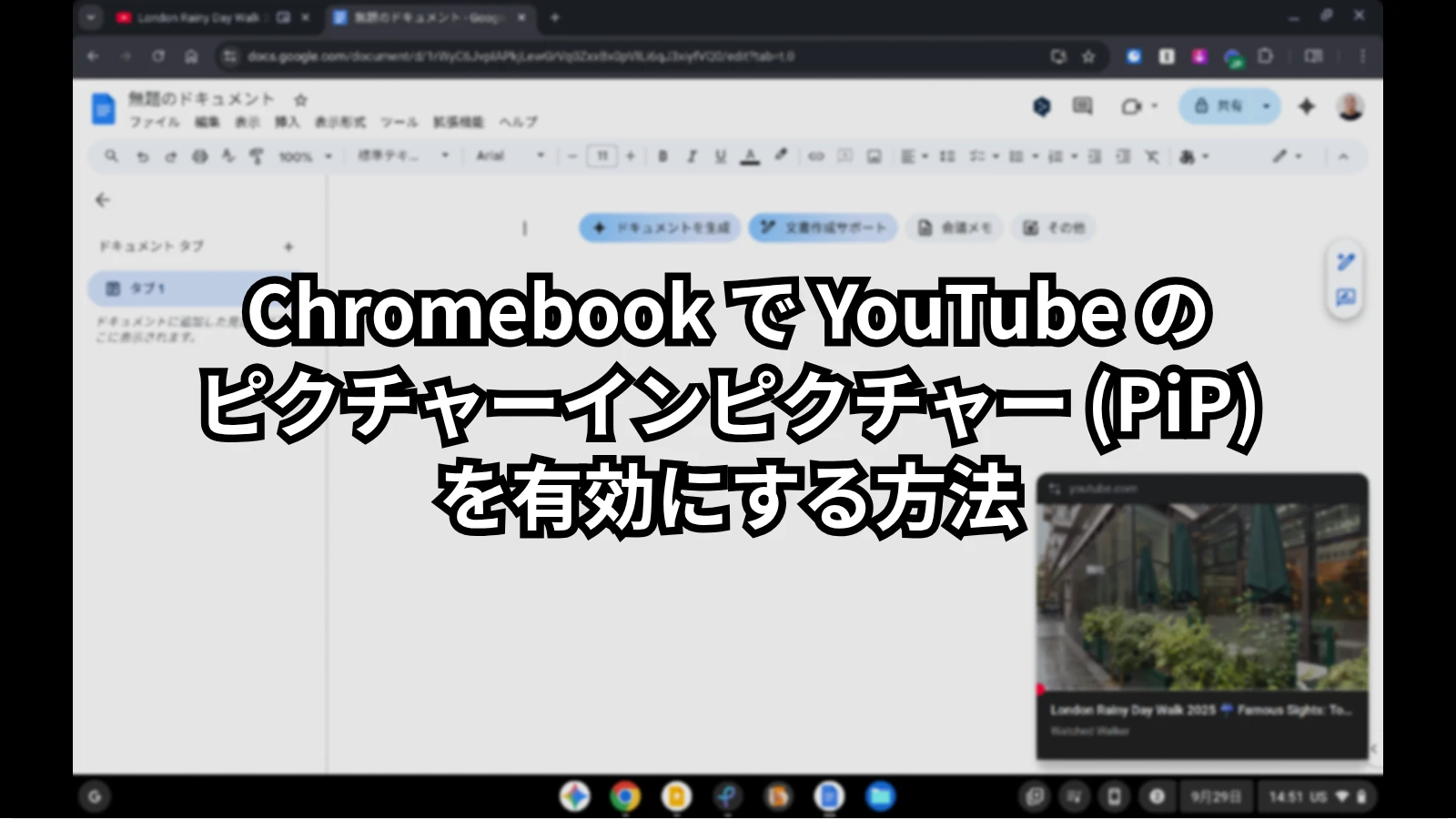Open the ヘルプ menu

pos(518,122)
